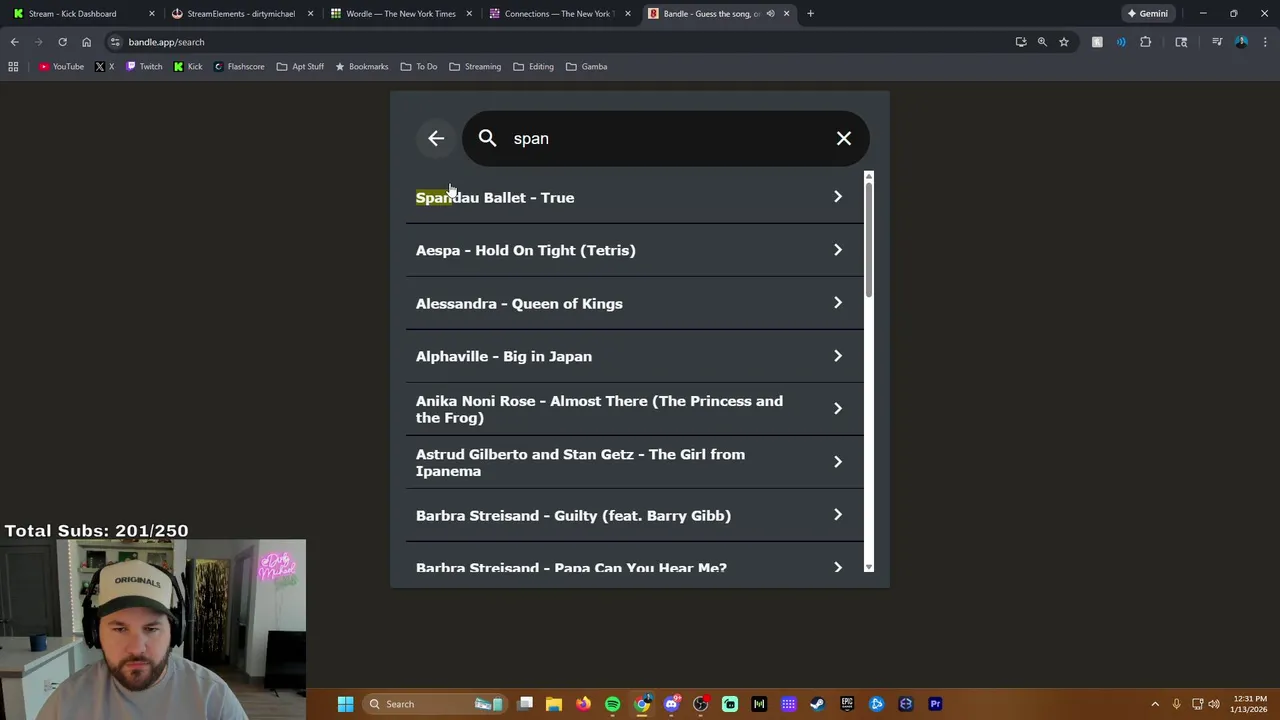This screenshot has height=720, width=1280.
Task: Open the Windows Start menu
Action: tap(345, 704)
